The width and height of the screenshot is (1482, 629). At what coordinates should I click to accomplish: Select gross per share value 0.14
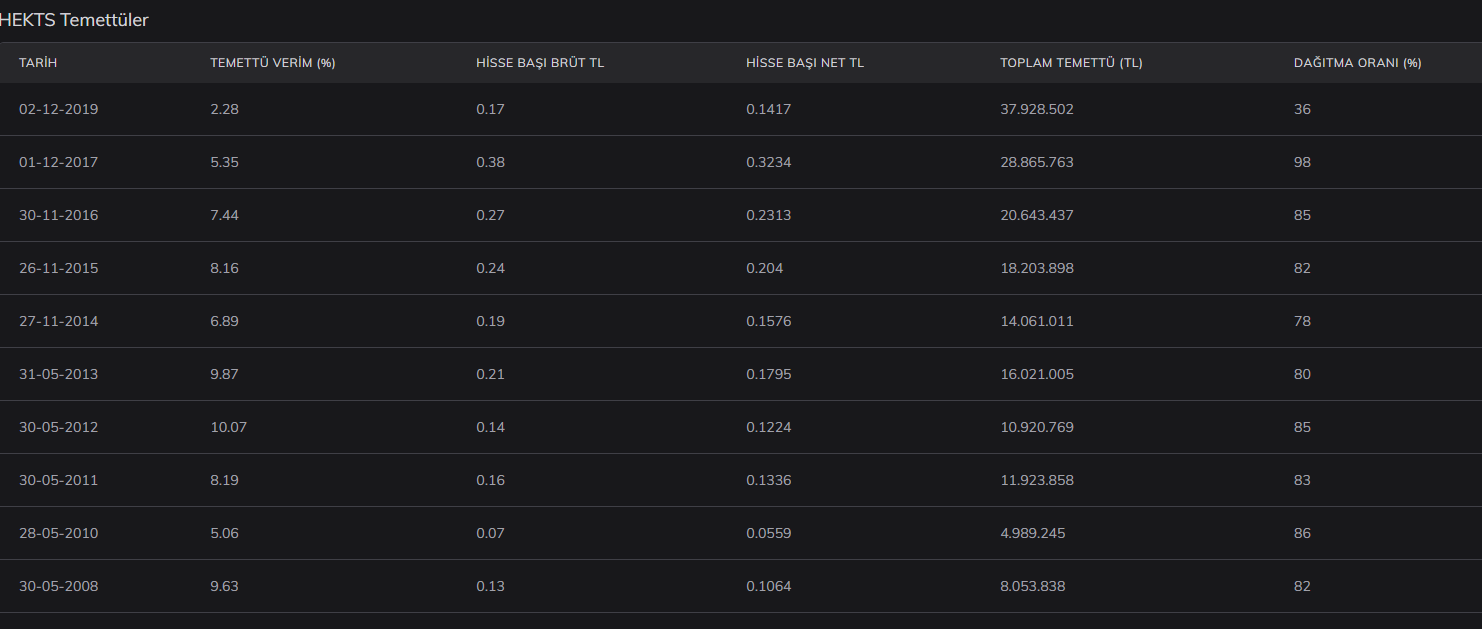click(490, 427)
